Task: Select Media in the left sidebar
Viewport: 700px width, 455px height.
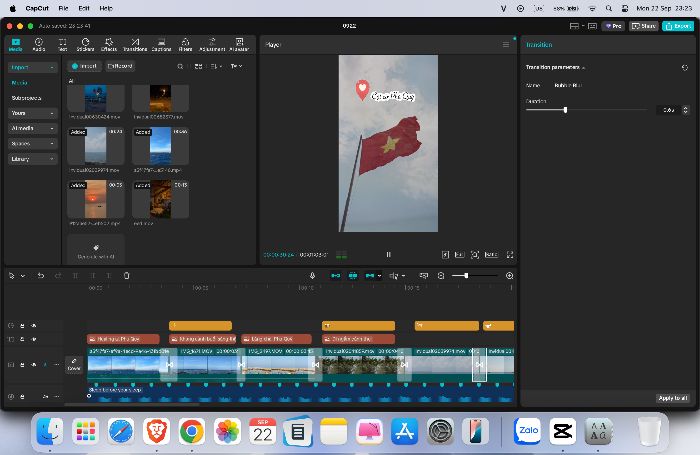Action: (x=20, y=83)
